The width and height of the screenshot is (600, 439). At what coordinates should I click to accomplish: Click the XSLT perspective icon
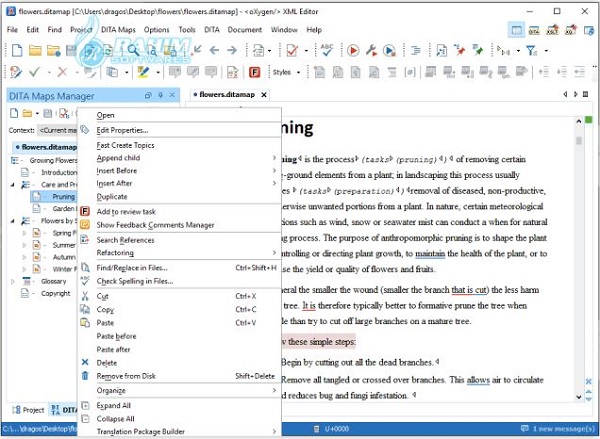point(553,30)
